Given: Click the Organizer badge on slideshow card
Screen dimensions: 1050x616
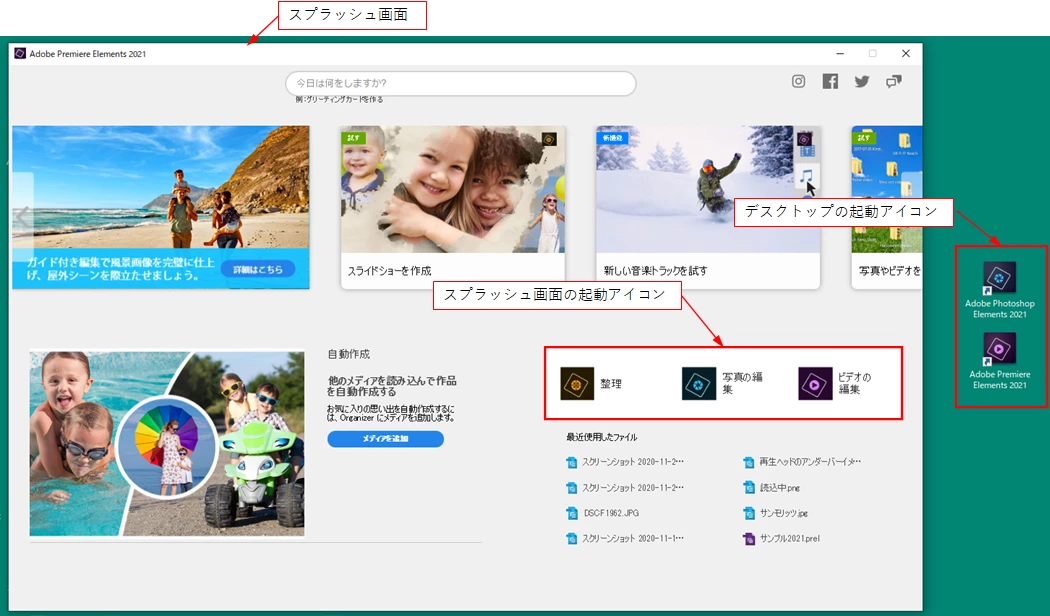Looking at the screenshot, I should coord(549,139).
